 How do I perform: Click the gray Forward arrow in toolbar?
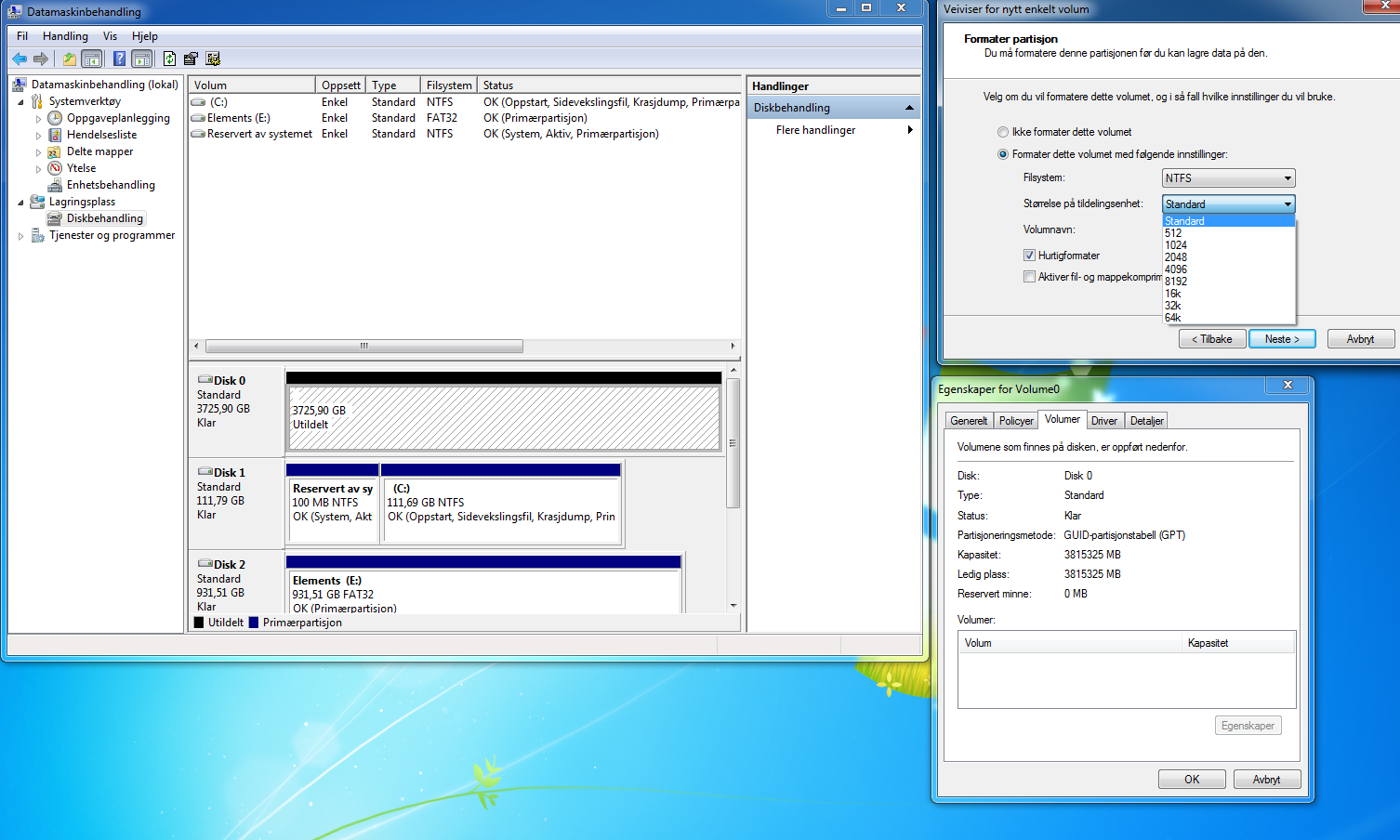click(41, 59)
